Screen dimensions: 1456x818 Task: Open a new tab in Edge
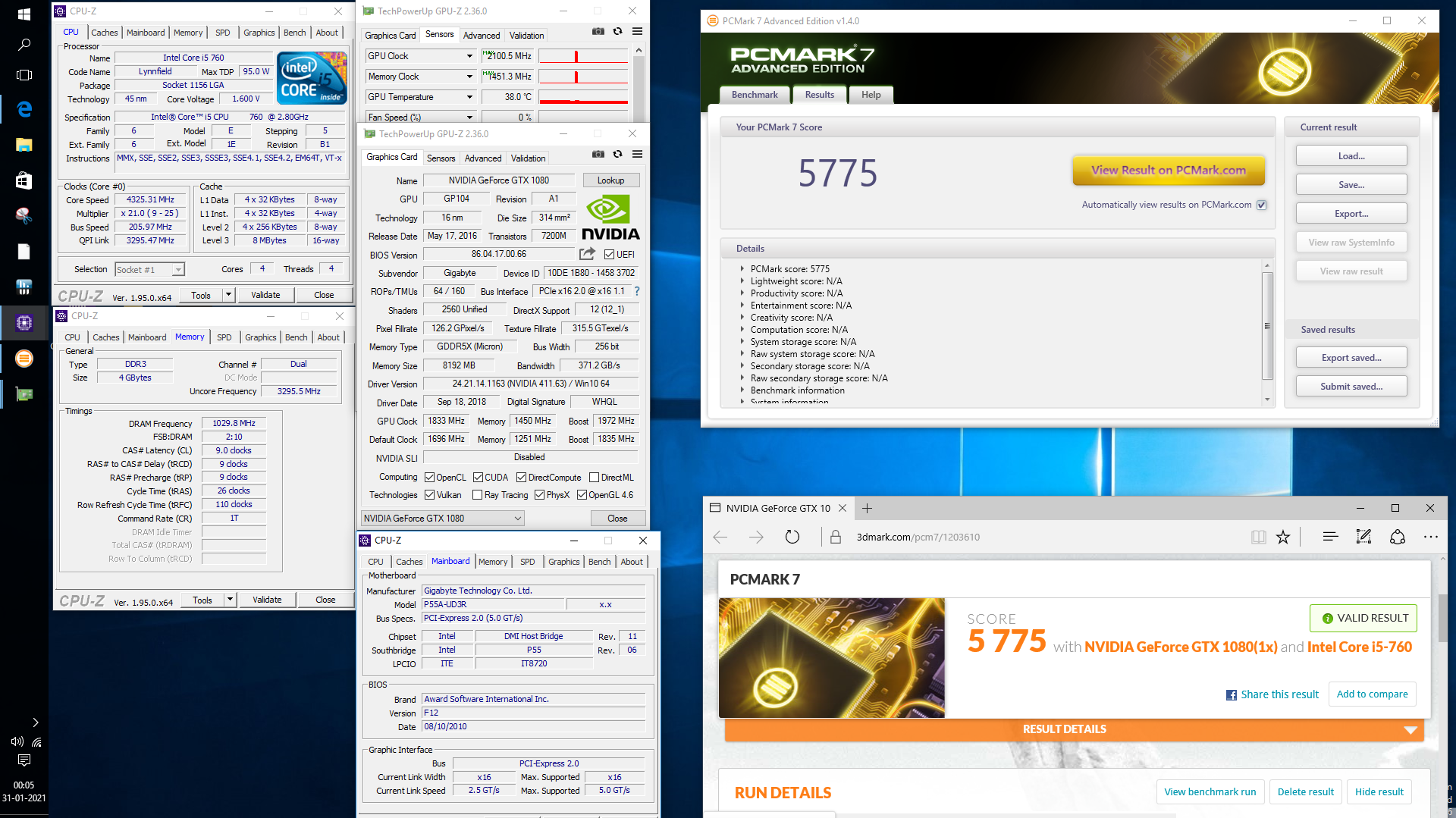click(867, 508)
